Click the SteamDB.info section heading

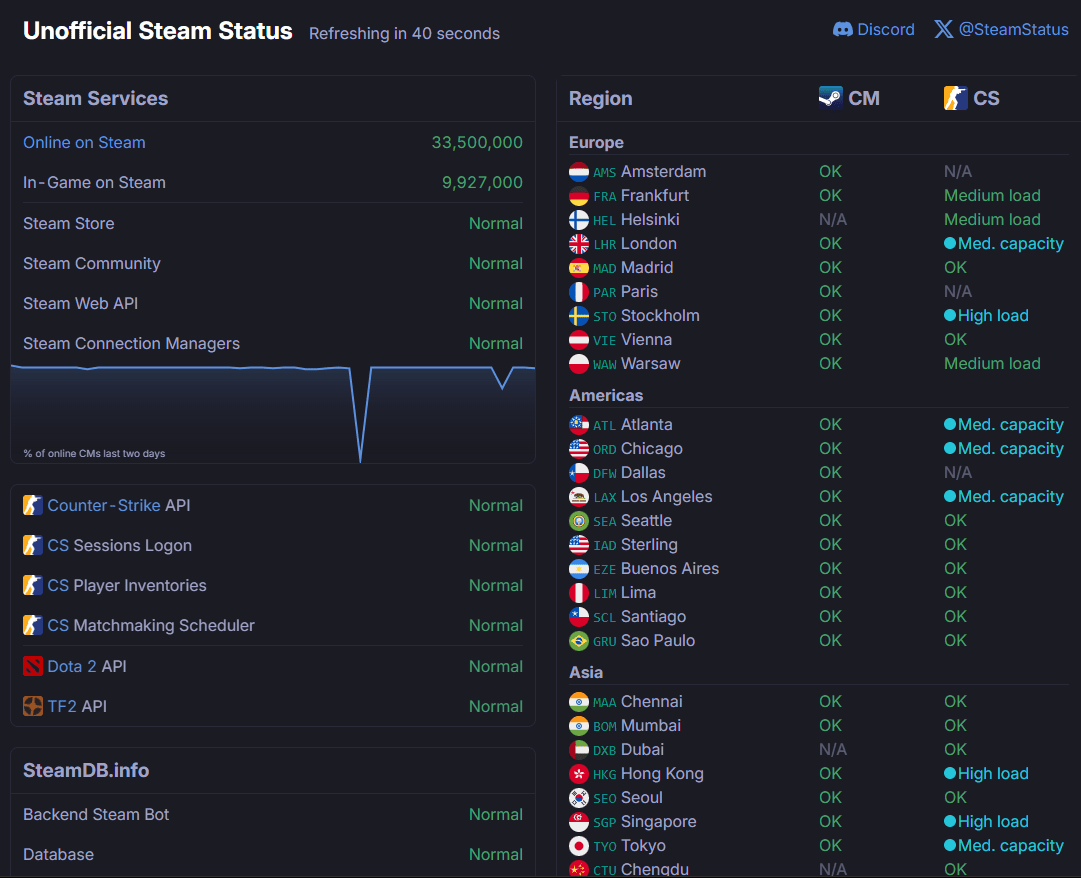86,770
